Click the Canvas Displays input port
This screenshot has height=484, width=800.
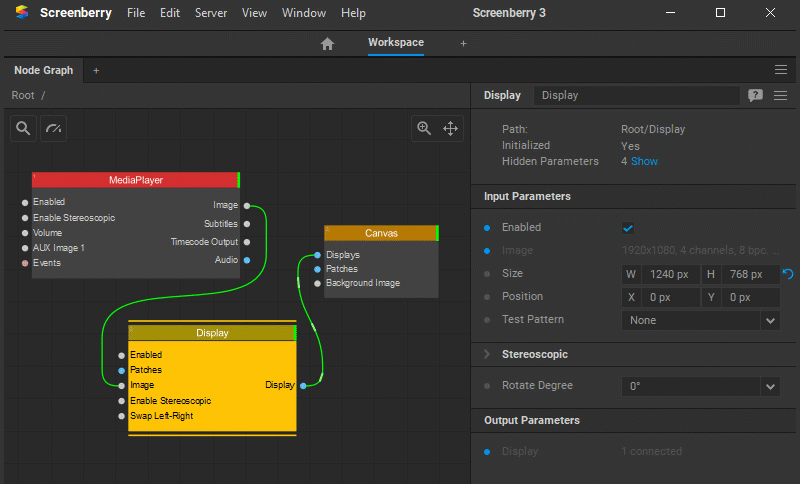(317, 255)
